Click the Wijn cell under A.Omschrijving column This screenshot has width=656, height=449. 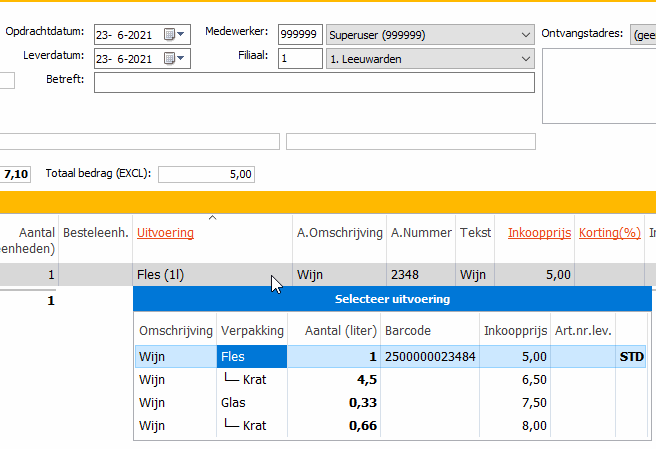click(x=339, y=275)
